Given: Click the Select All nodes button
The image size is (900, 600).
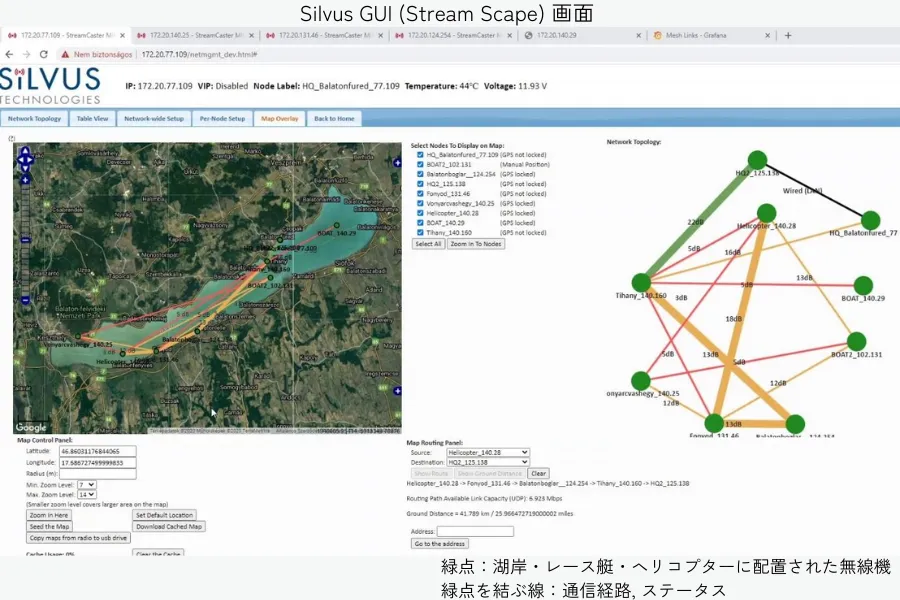Looking at the screenshot, I should [x=428, y=244].
